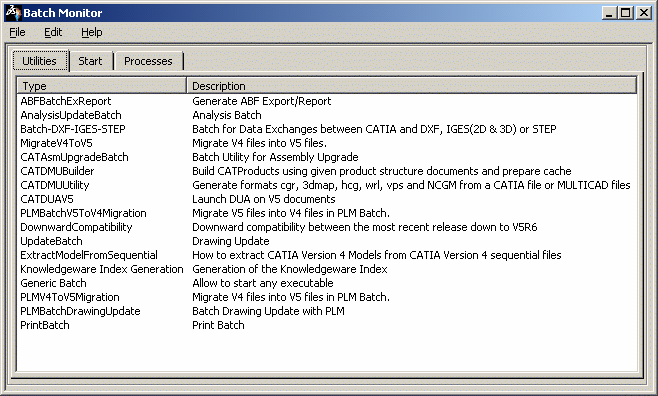This screenshot has height=396, width=658.
Task: Select the Generic Batch entry
Action: [53, 283]
